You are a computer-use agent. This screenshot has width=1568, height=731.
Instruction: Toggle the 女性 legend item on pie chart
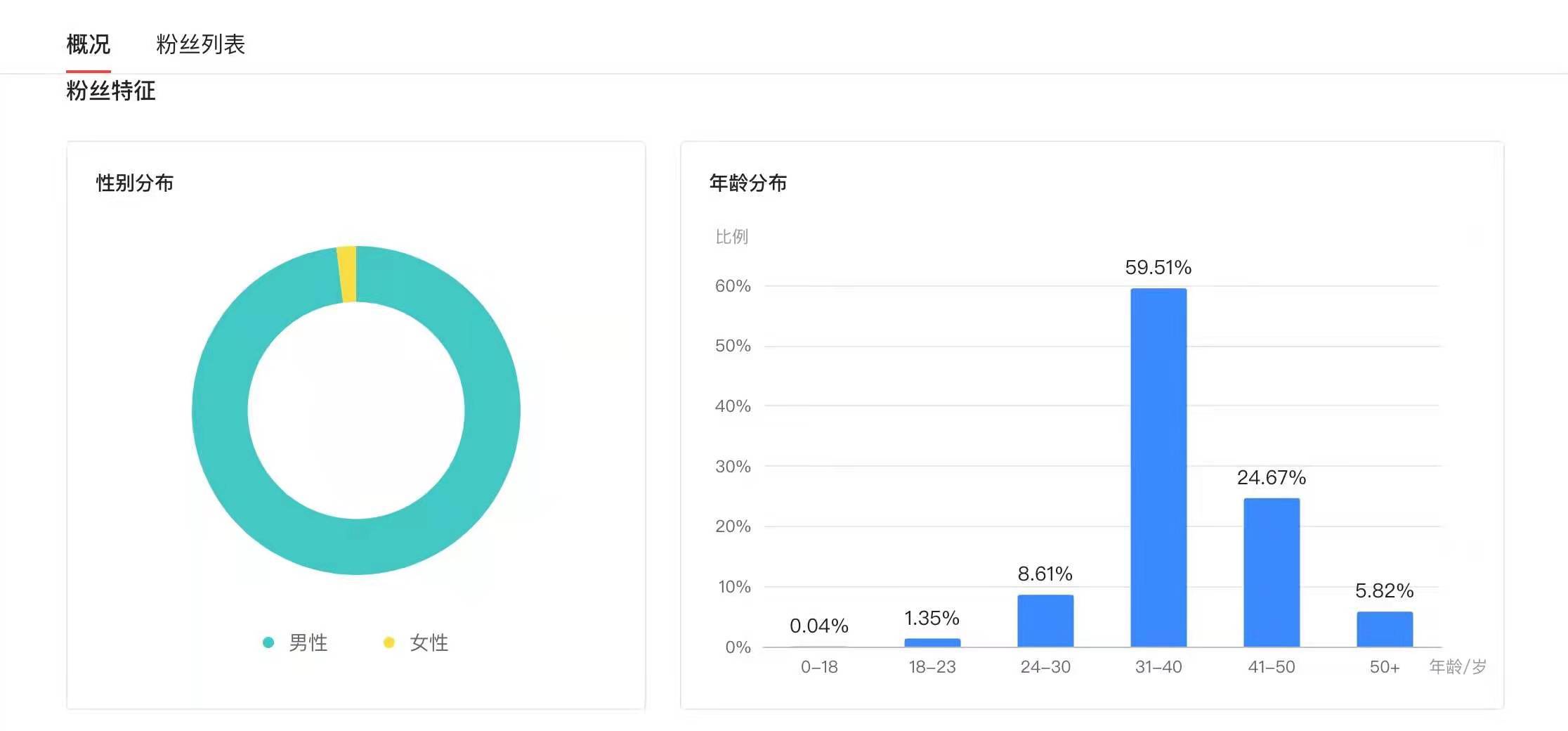(x=429, y=643)
